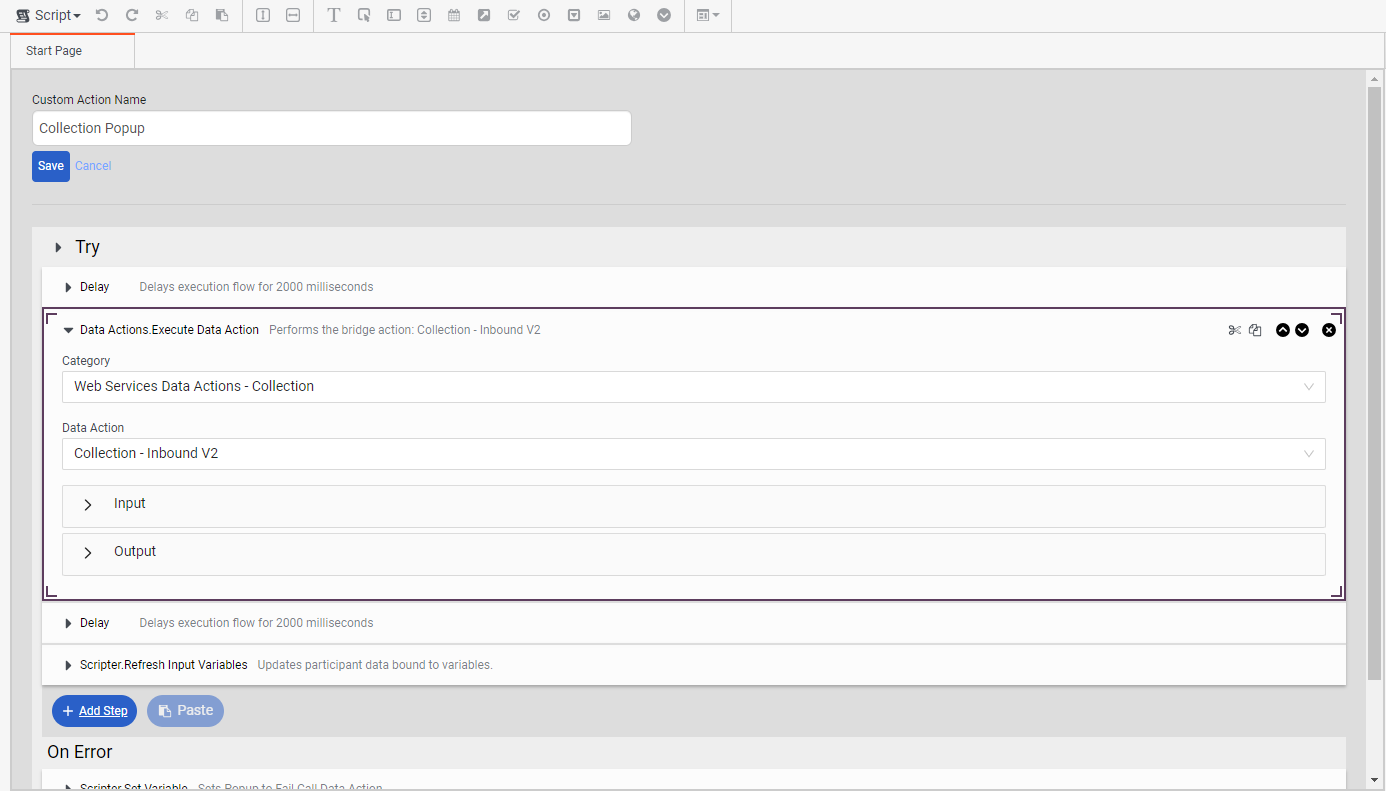This screenshot has height=791, width=1386.
Task: Collapse the Data Actions.Execute Data Action step
Action: (x=69, y=330)
